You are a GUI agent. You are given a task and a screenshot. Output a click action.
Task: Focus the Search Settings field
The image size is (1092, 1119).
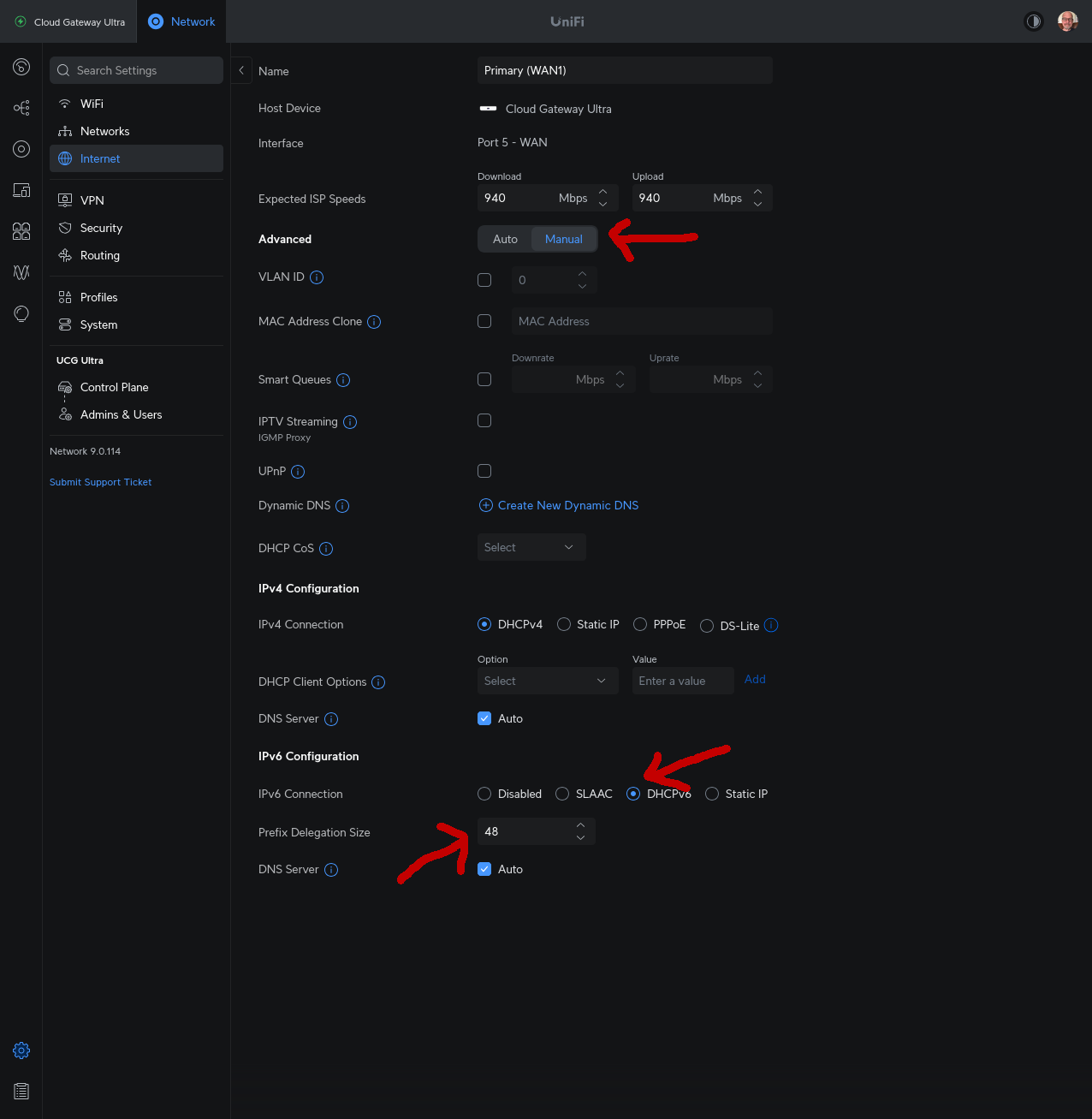(136, 70)
